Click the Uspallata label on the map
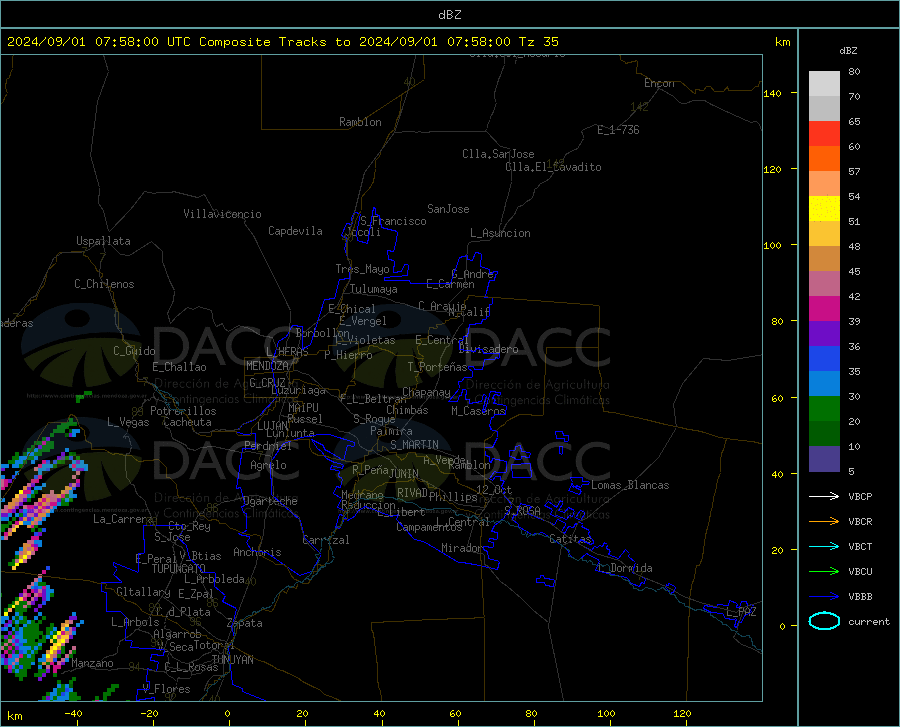900x727 pixels. [x=103, y=241]
